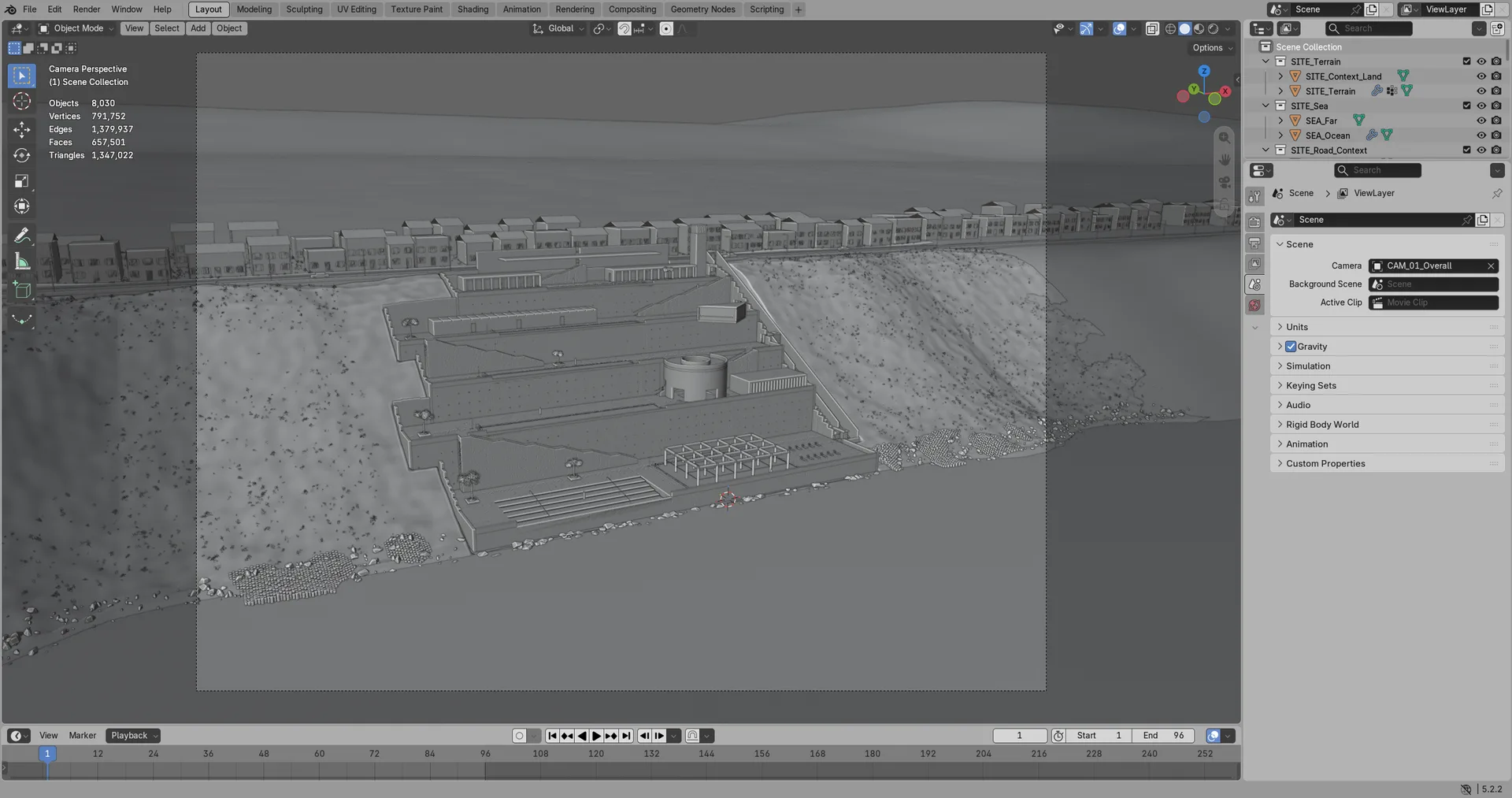Viewport: 1512px width, 798px height.
Task: Open the Render menu
Action: click(x=87, y=9)
